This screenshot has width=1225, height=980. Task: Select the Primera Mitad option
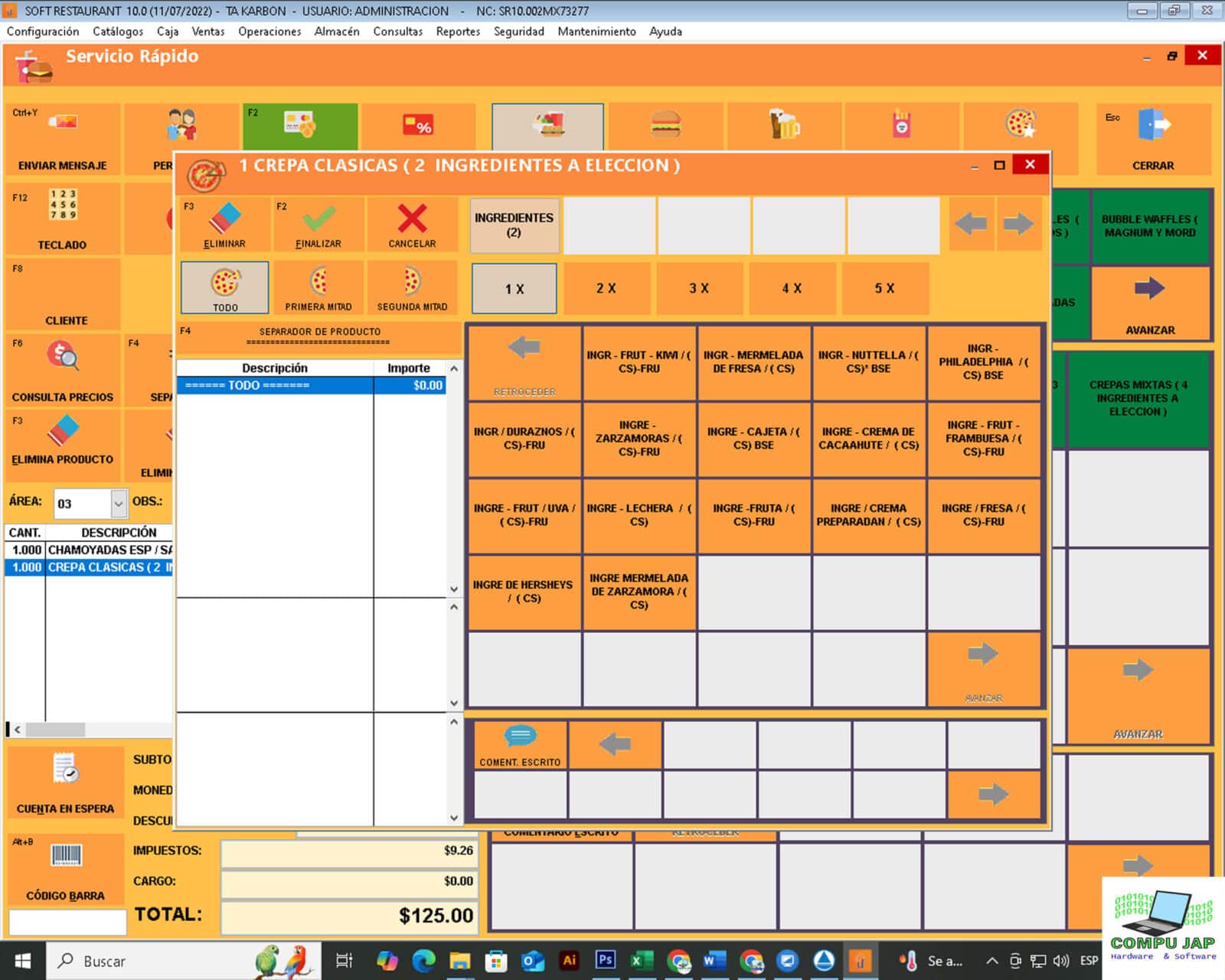pyautogui.click(x=318, y=287)
